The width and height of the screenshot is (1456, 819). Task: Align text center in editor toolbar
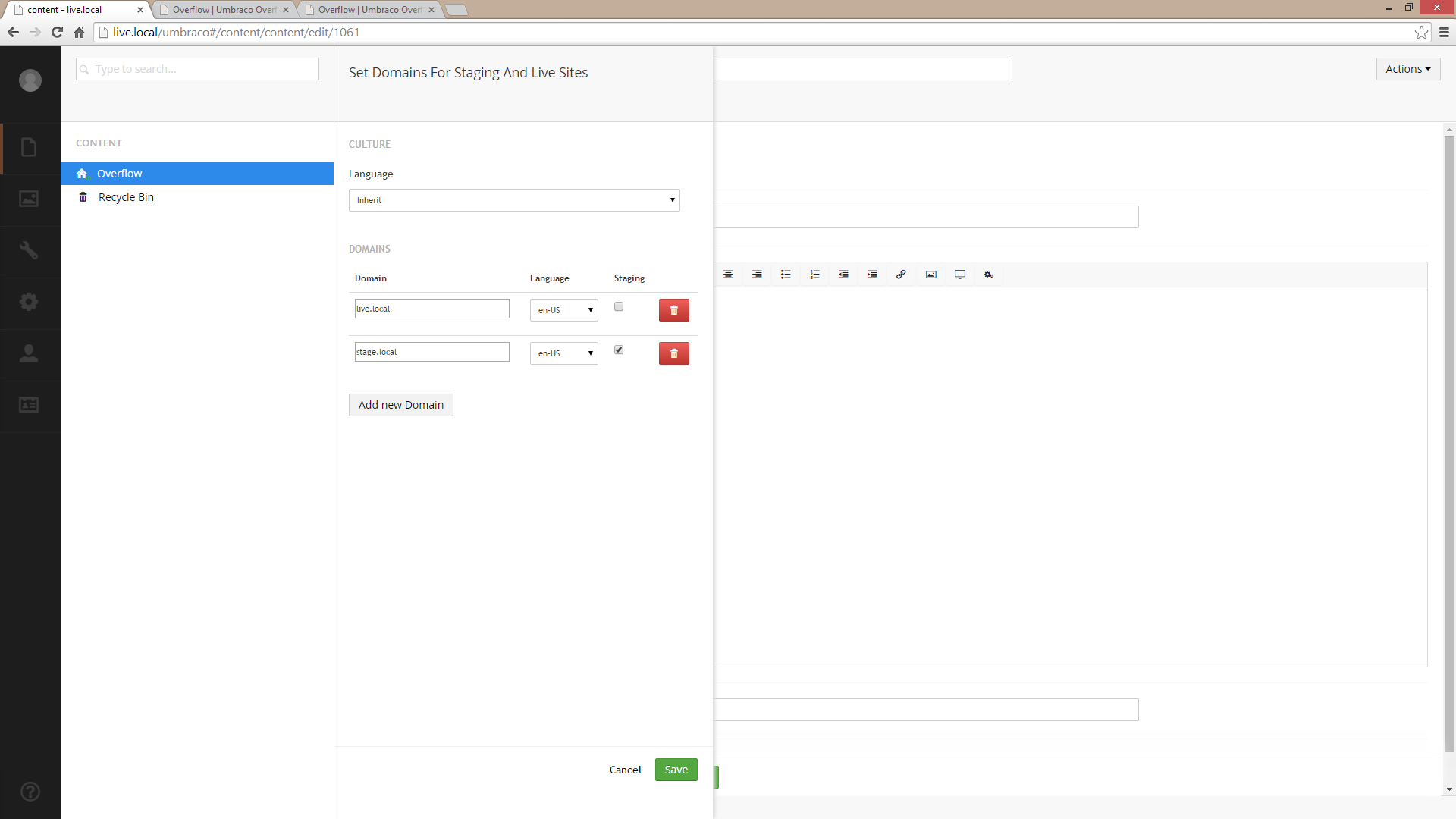coord(728,275)
